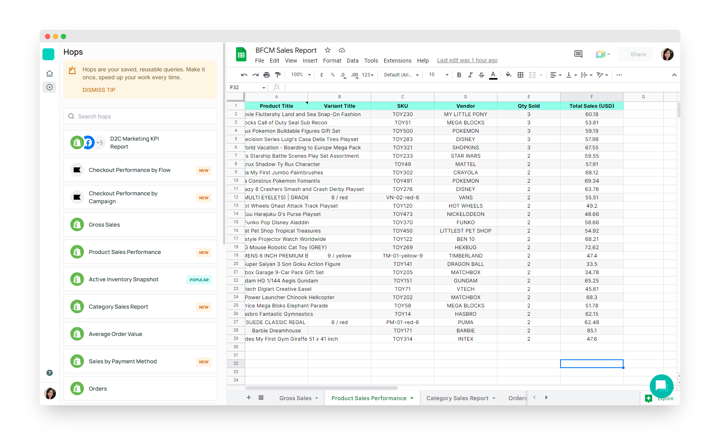Open the vertical align dropdown
The height and width of the screenshot is (435, 720).
click(x=571, y=75)
